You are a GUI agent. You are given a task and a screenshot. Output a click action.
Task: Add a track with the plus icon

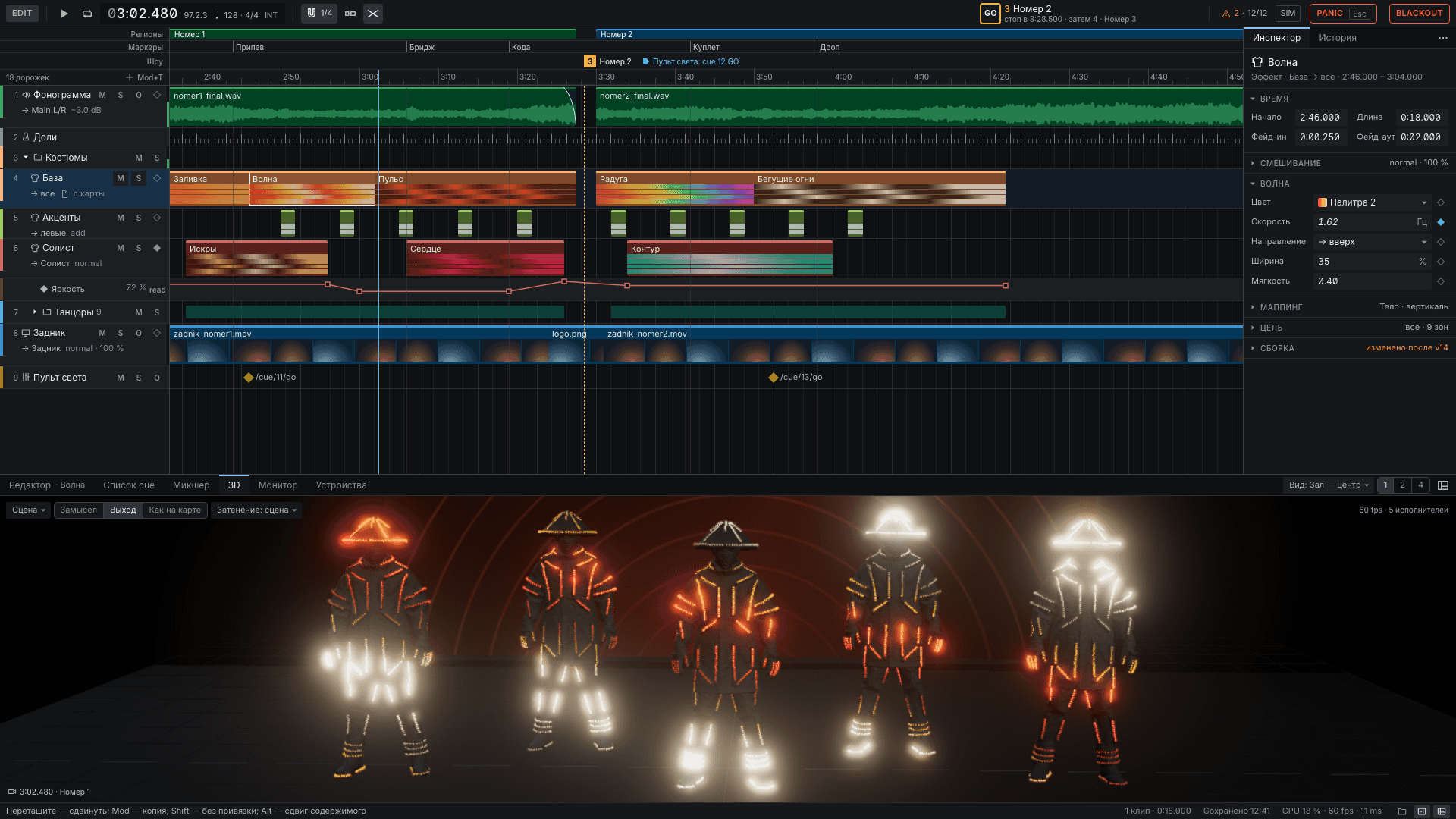pyautogui.click(x=130, y=77)
